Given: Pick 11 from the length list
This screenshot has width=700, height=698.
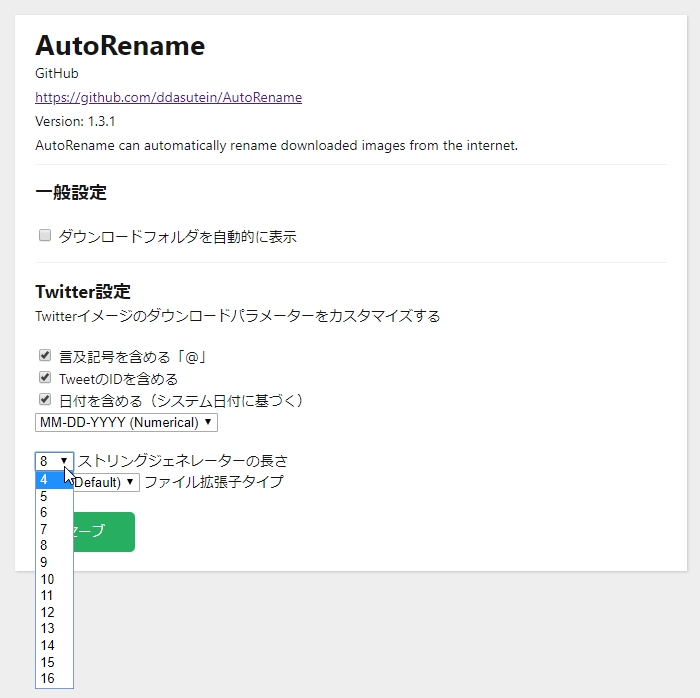Looking at the screenshot, I should (54, 595).
